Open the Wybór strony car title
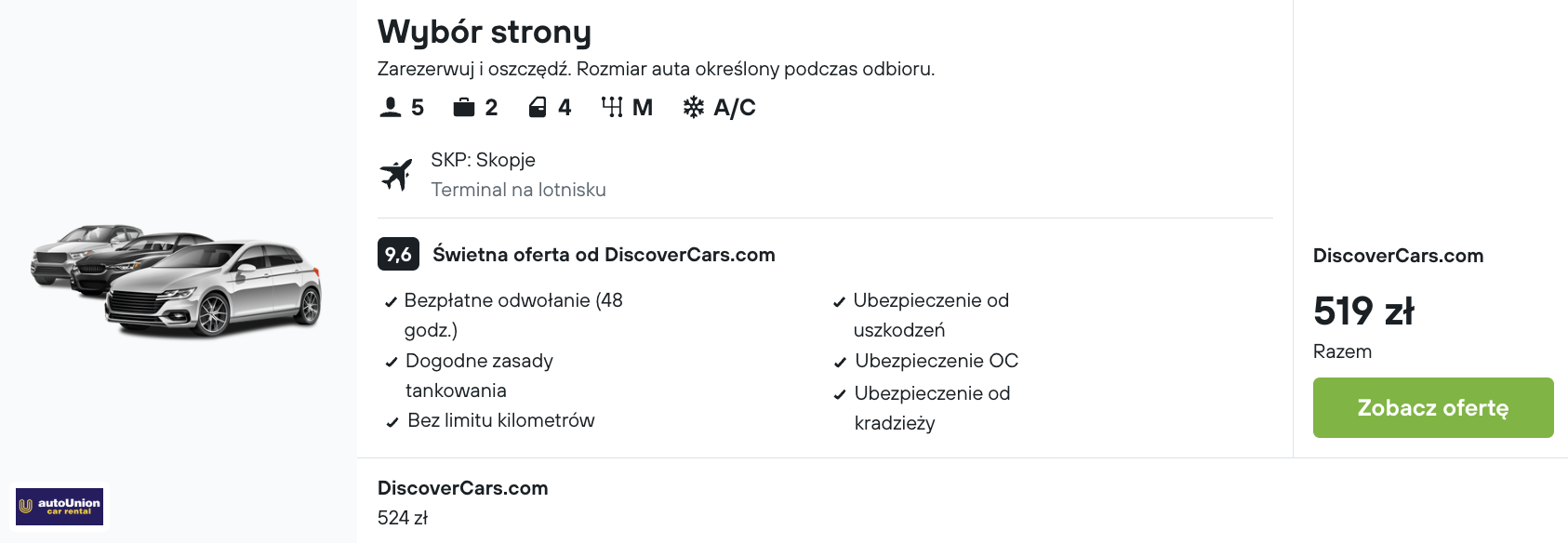 coord(485,33)
